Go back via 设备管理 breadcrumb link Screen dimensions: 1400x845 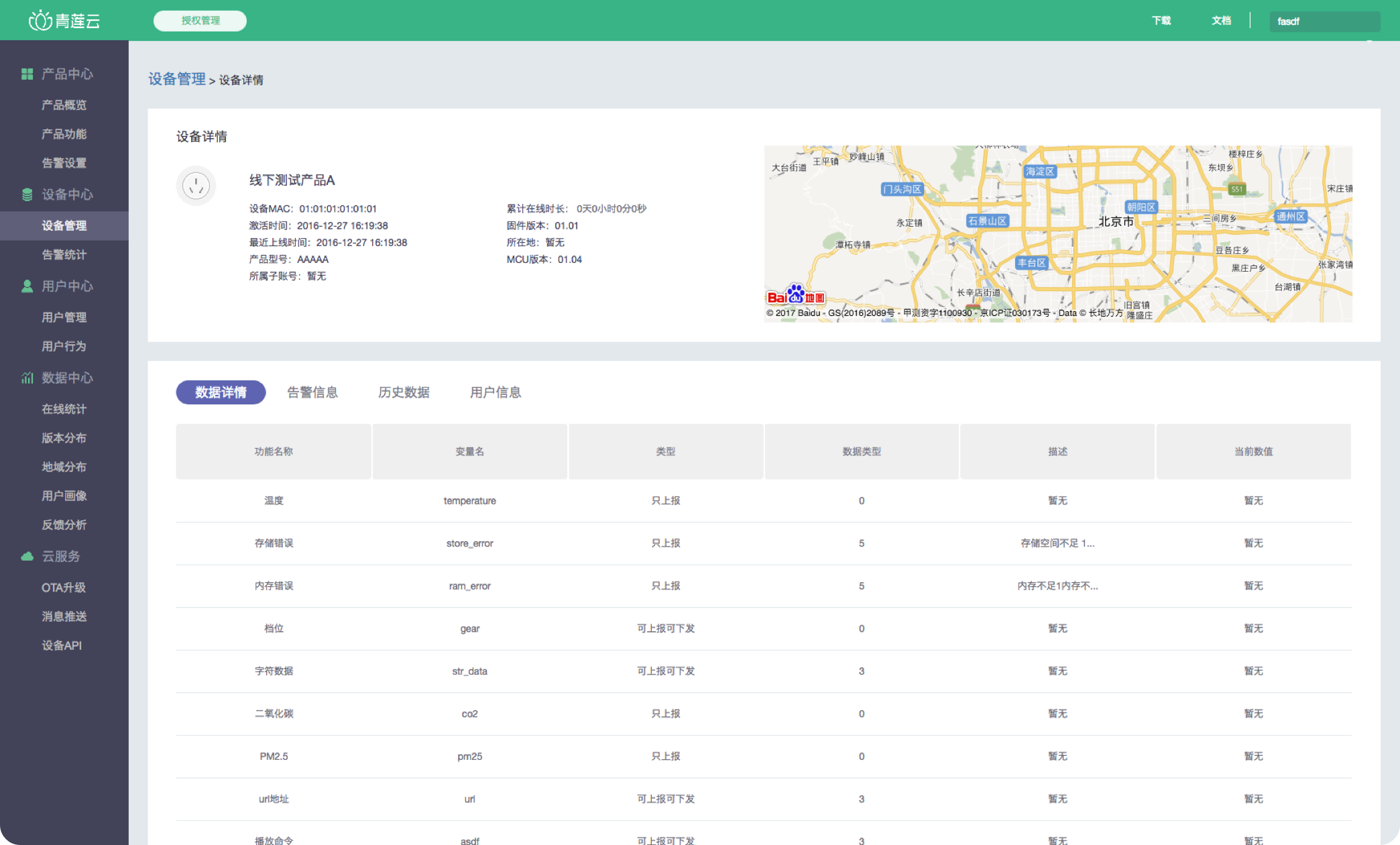pos(177,79)
